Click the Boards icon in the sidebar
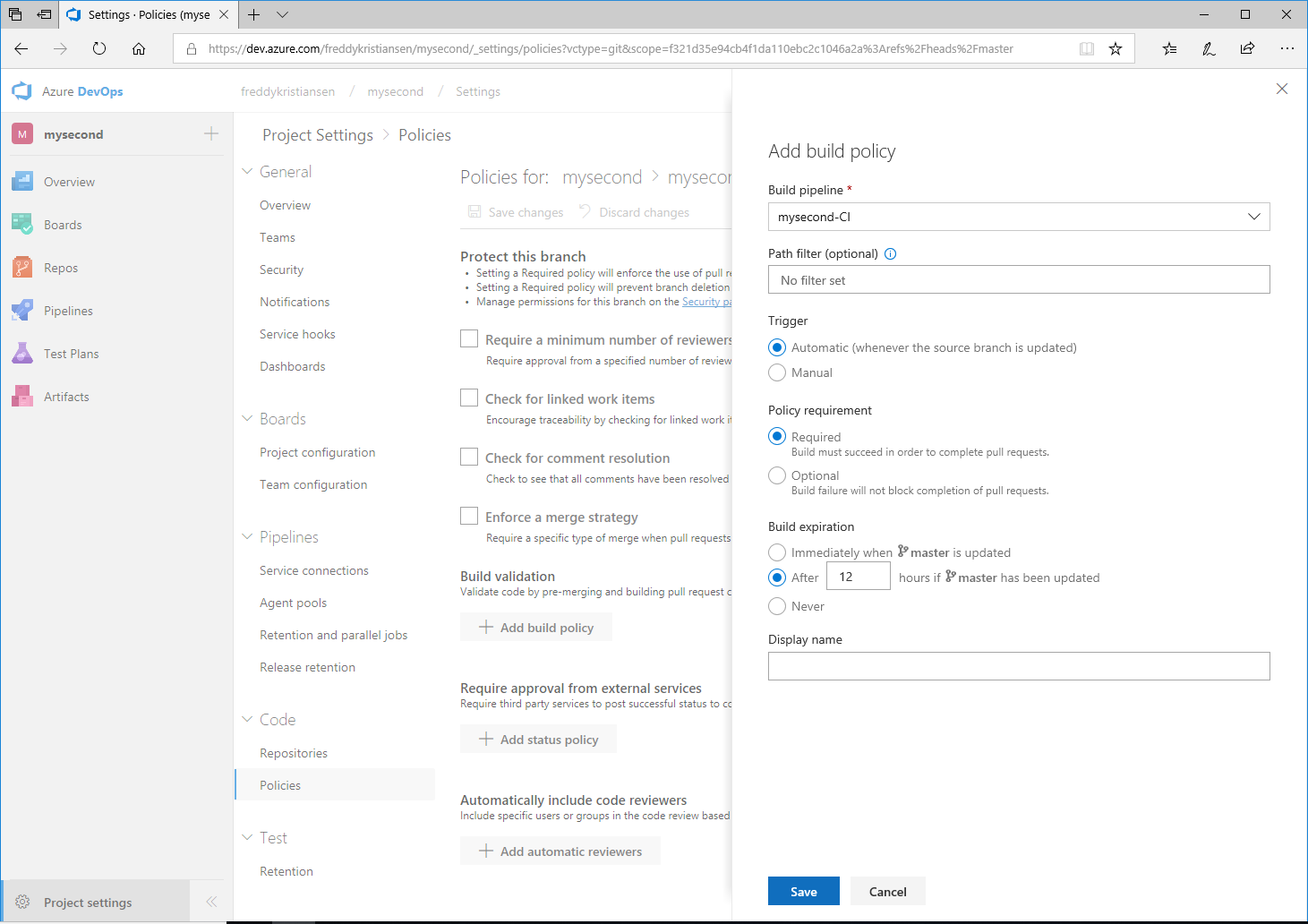1308x924 pixels. [x=22, y=225]
